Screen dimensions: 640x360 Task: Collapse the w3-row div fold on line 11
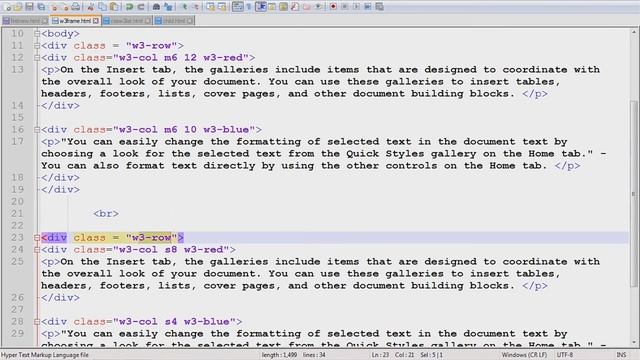pyautogui.click(x=37, y=46)
